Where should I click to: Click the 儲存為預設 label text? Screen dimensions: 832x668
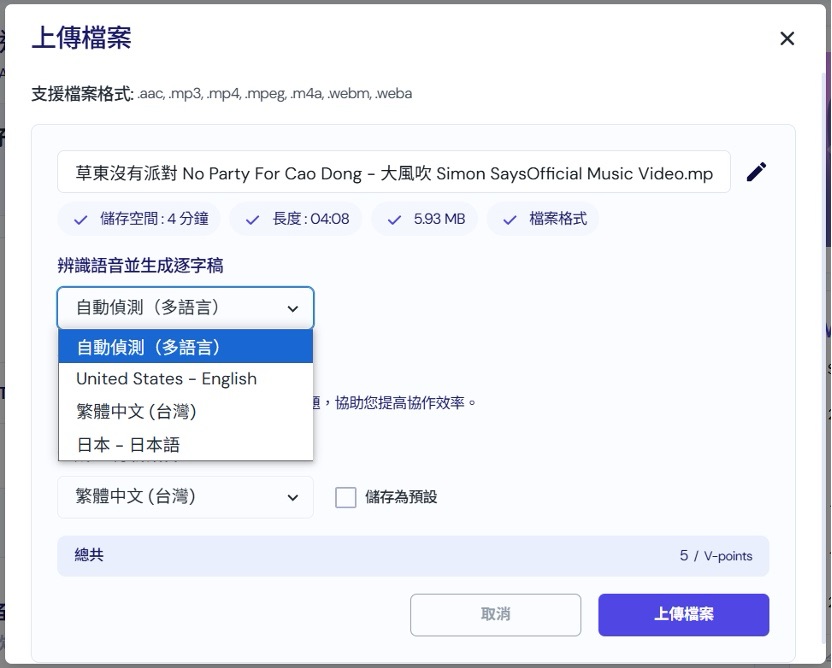click(401, 497)
